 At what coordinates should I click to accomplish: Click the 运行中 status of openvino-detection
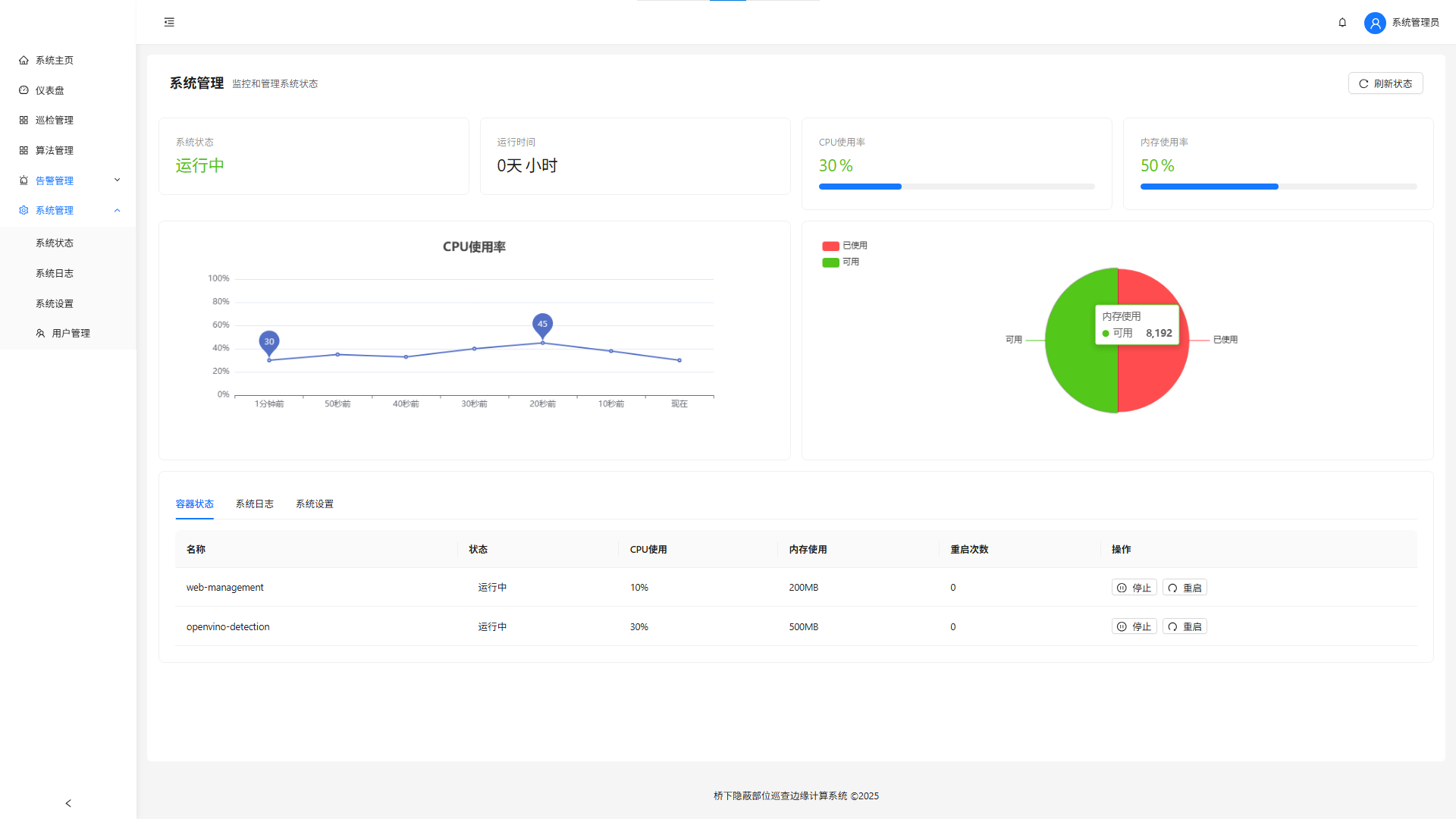[492, 626]
